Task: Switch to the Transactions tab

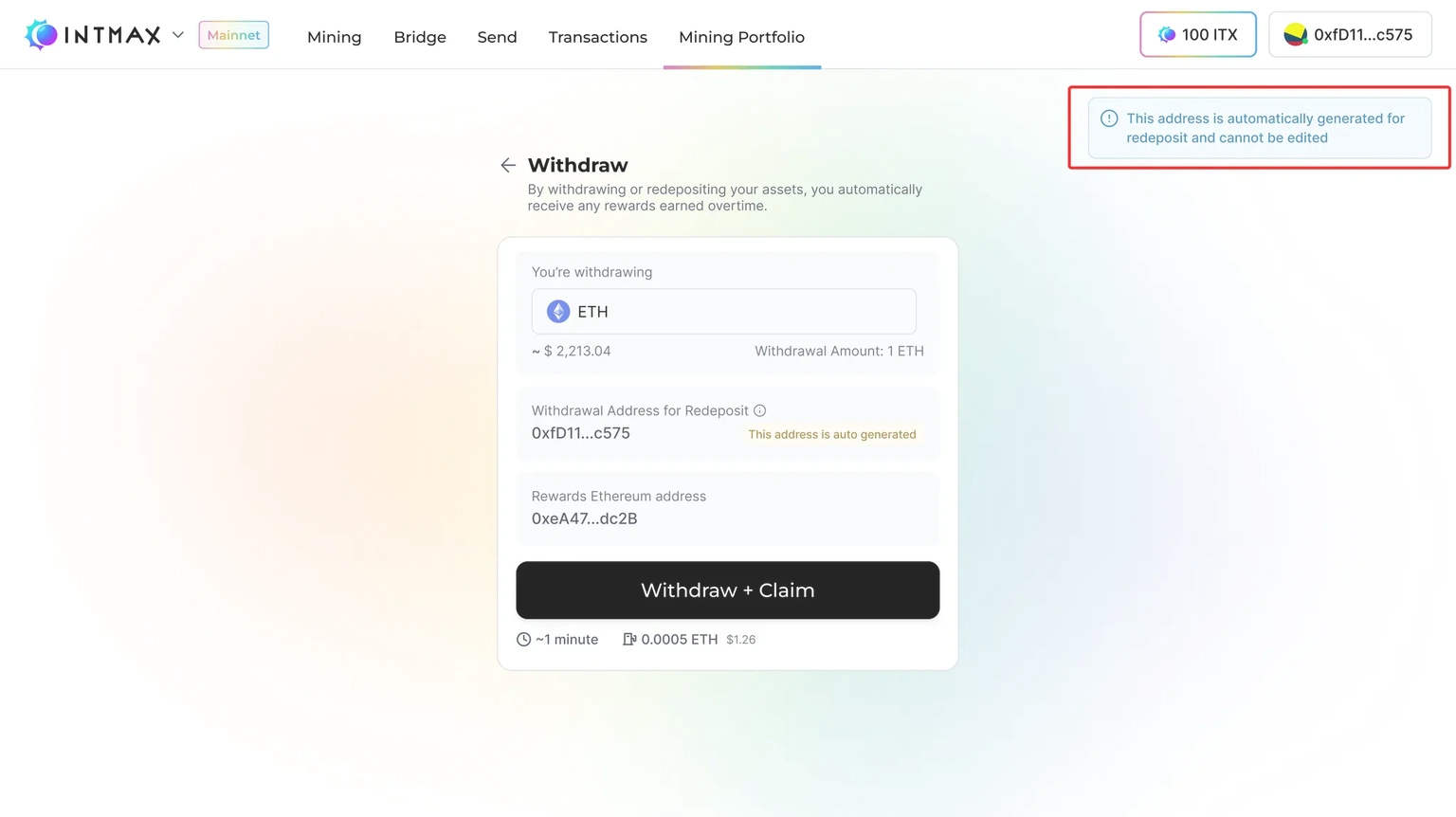Action: (x=597, y=37)
